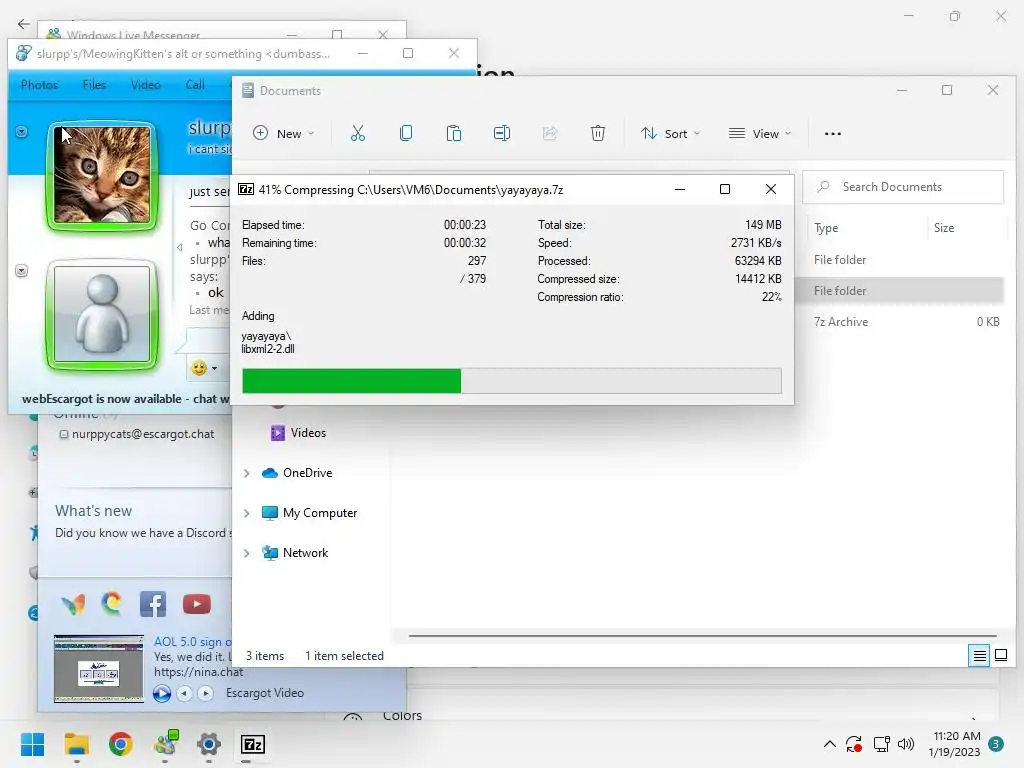Click the MSN butterfly icon in Messenger
1024x768 pixels.
pyautogui.click(x=73, y=605)
